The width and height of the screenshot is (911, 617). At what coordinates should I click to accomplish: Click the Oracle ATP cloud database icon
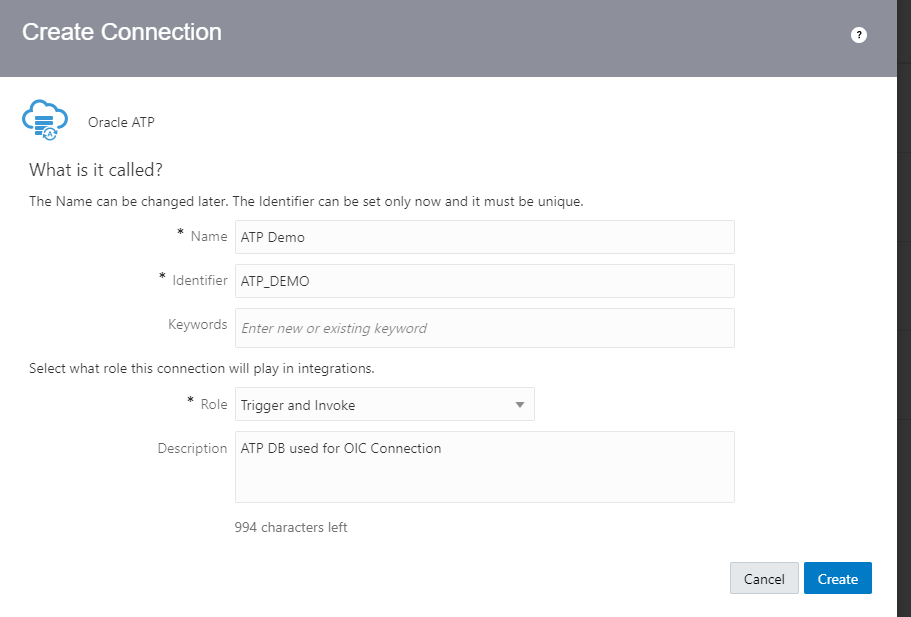click(x=44, y=121)
